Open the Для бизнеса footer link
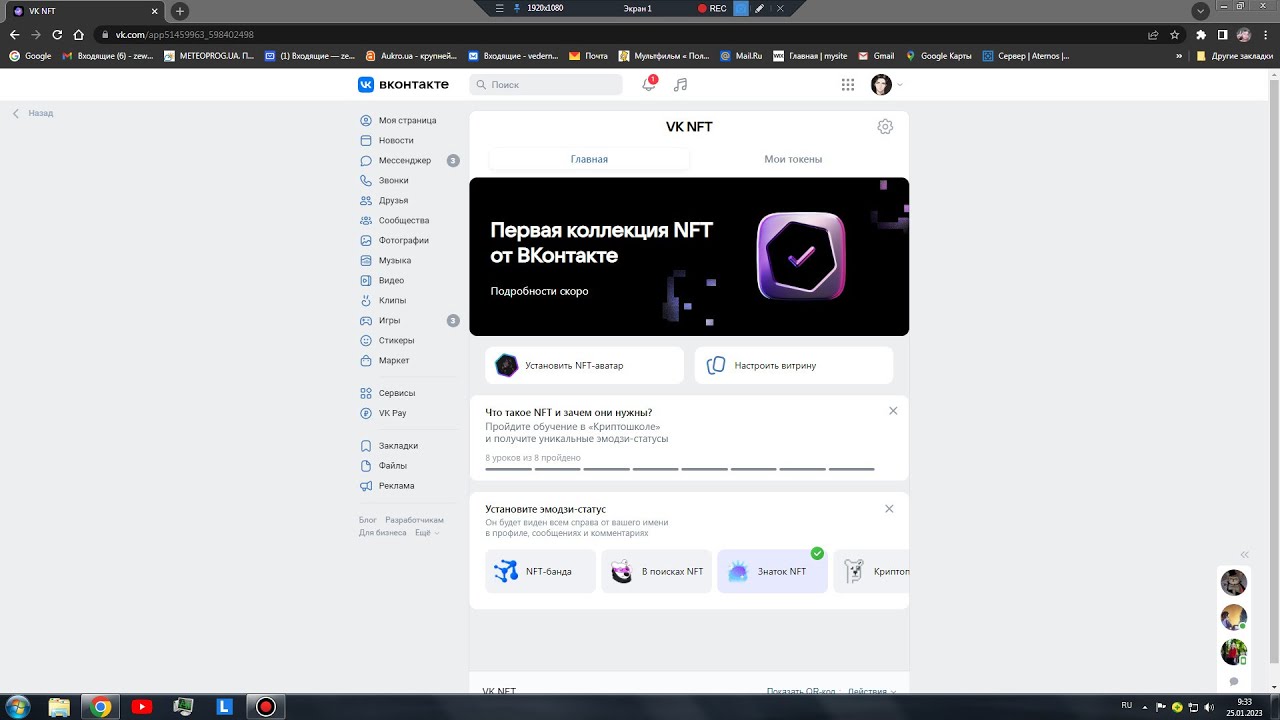Screen dimensions: 1280x720 [383, 533]
